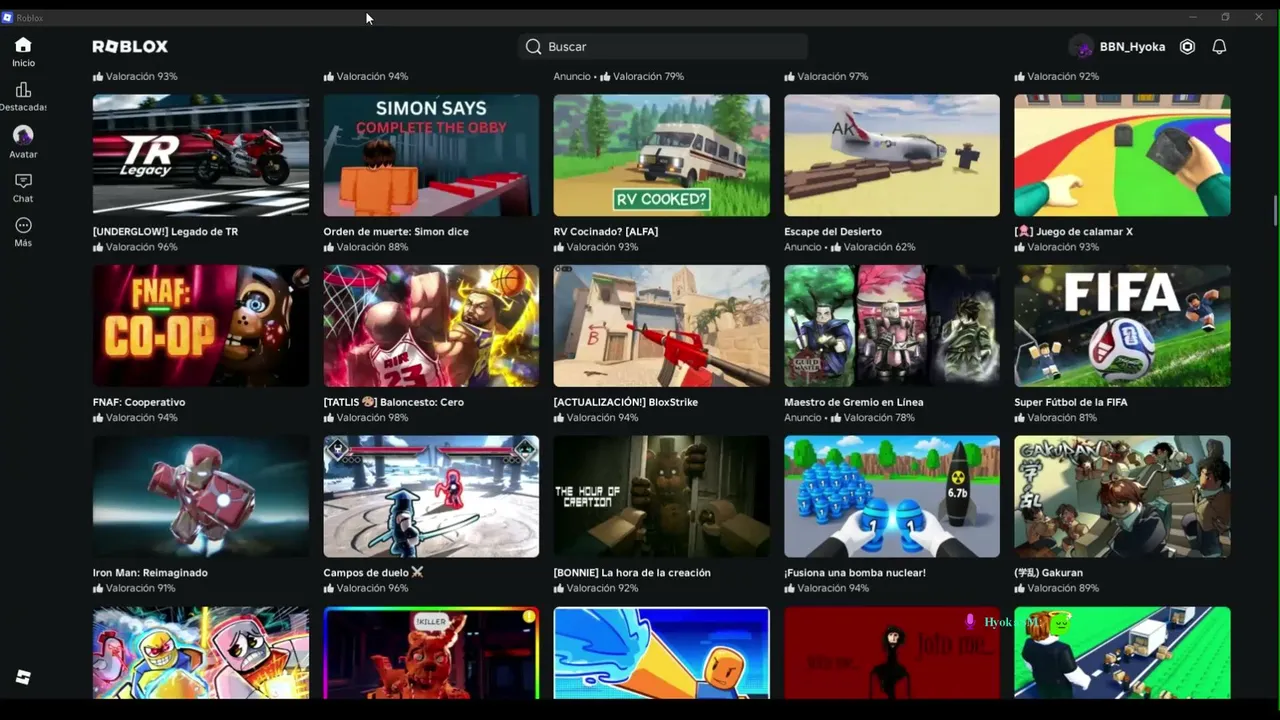Open the "FNAF: Cooperativo" title
The image size is (1280, 720).
click(139, 402)
